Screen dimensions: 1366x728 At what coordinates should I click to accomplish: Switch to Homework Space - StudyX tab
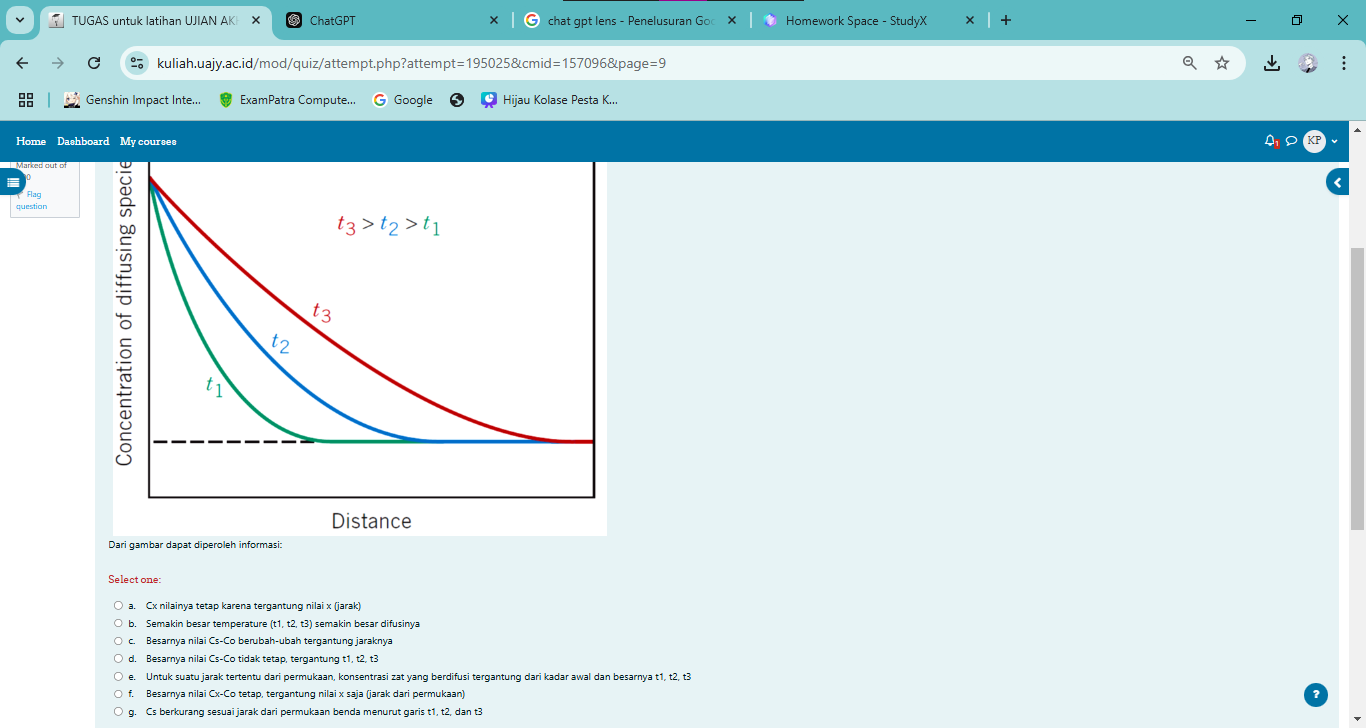click(x=868, y=20)
